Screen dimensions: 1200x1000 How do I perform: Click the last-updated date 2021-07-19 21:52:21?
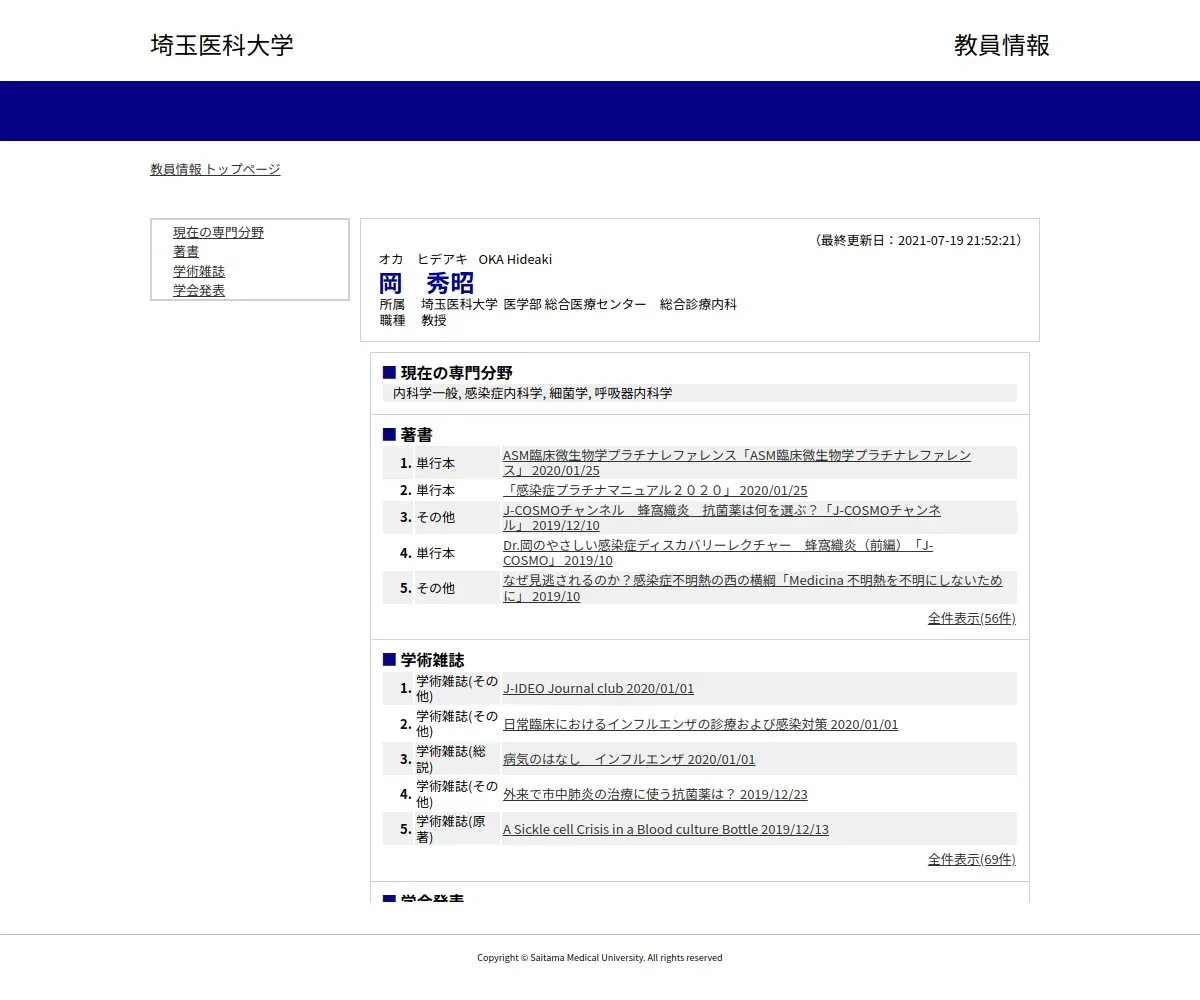958,240
